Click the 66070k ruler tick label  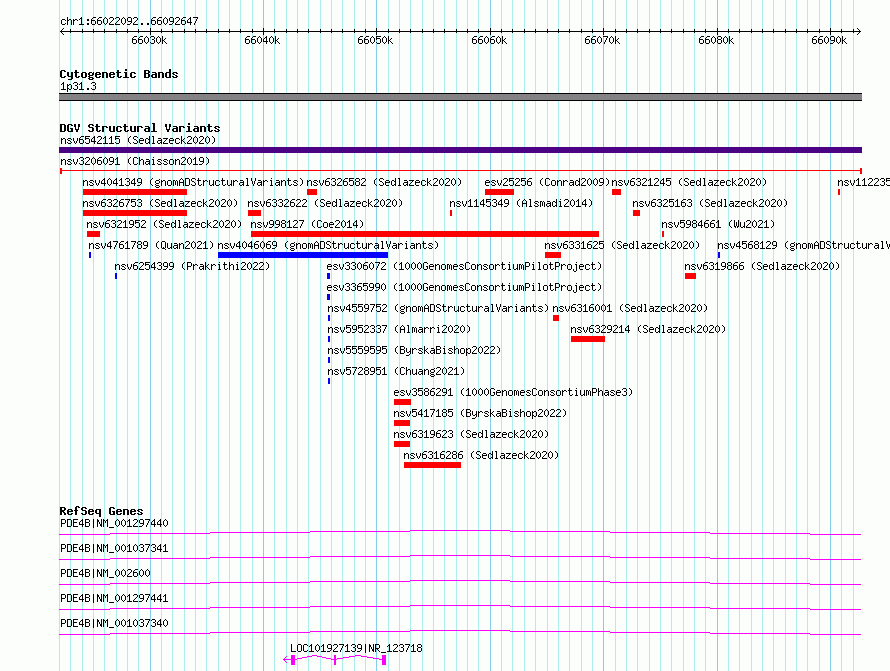click(602, 40)
